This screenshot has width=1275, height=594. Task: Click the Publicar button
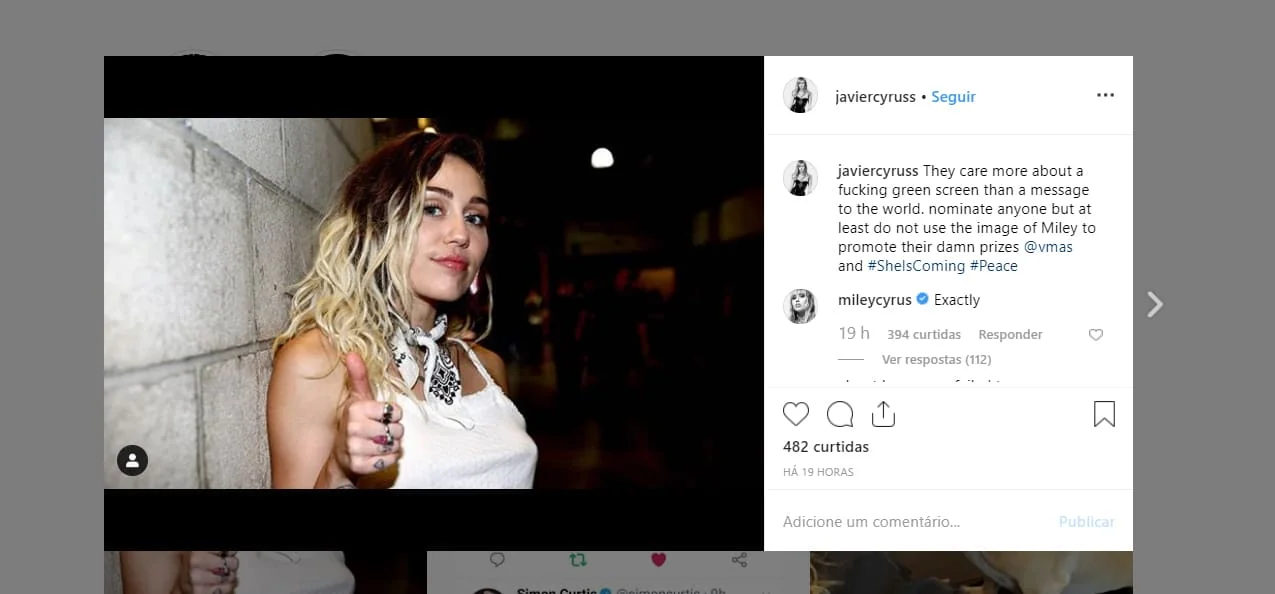point(1086,522)
